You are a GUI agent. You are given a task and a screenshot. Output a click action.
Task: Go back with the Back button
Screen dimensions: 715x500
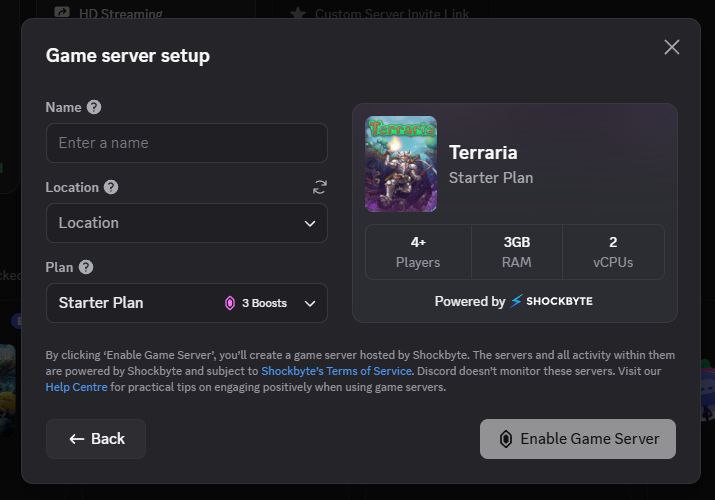(x=96, y=439)
